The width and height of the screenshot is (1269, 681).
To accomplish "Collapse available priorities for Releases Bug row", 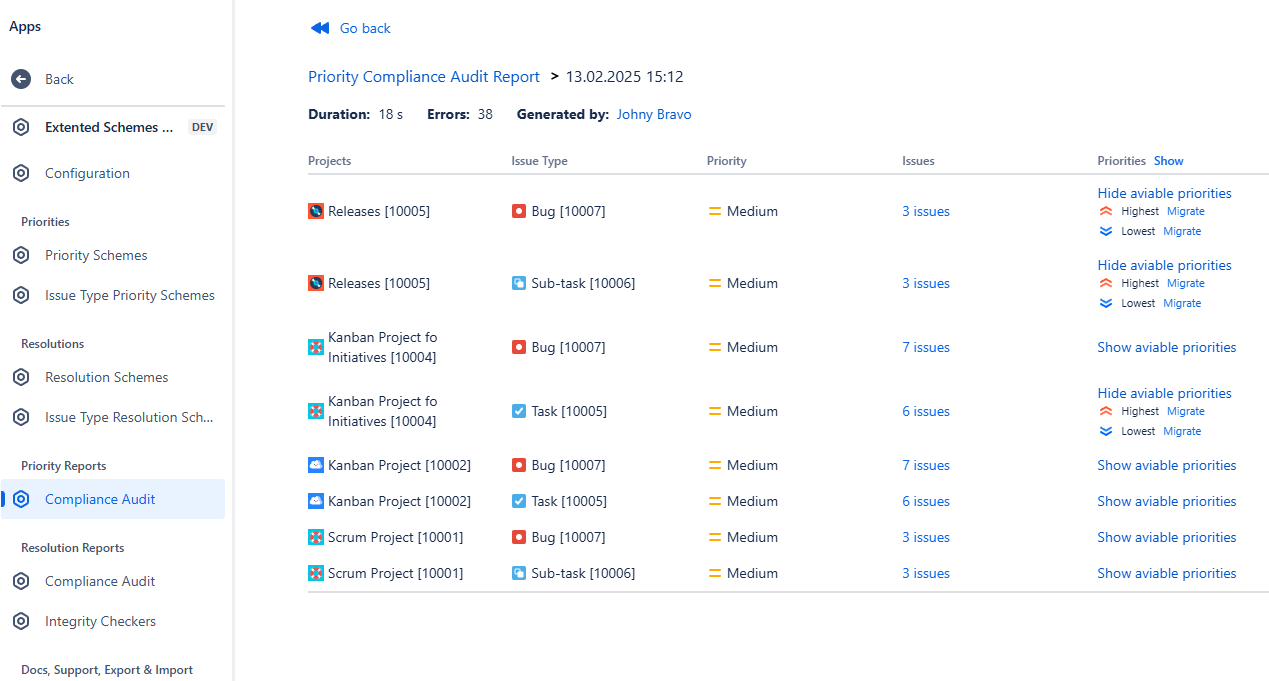I will tap(1164, 193).
